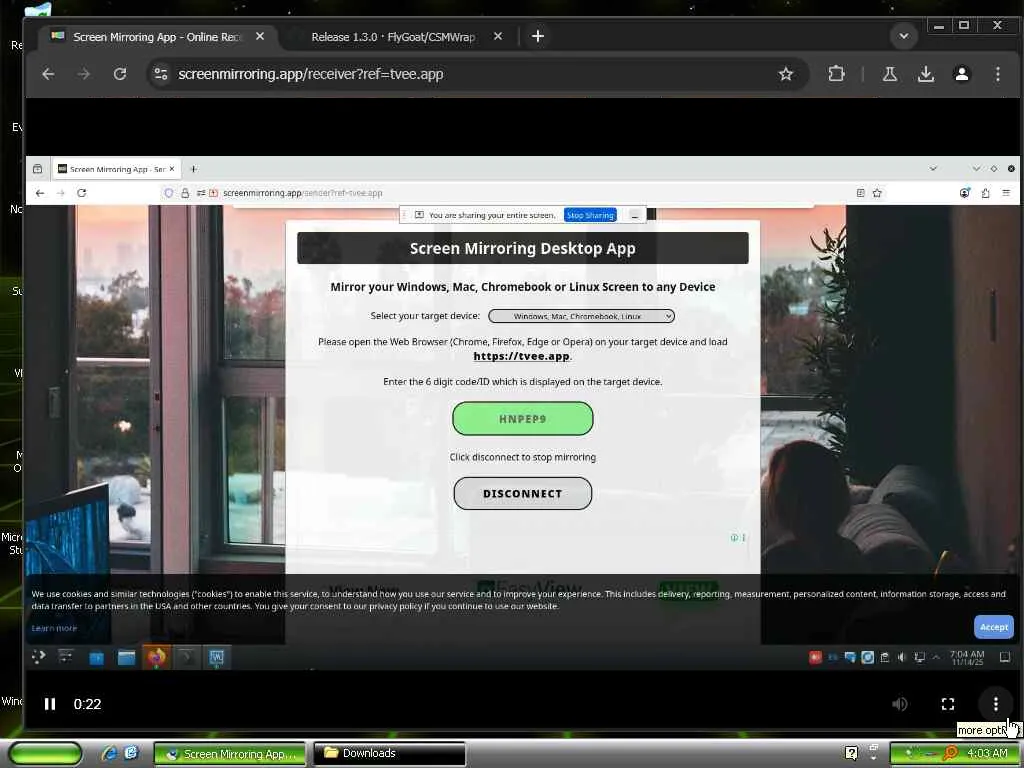This screenshot has height=768, width=1024.
Task: Switch to Release 1.3.0 FlyGoat/CSMWrap tab
Action: pos(393,37)
